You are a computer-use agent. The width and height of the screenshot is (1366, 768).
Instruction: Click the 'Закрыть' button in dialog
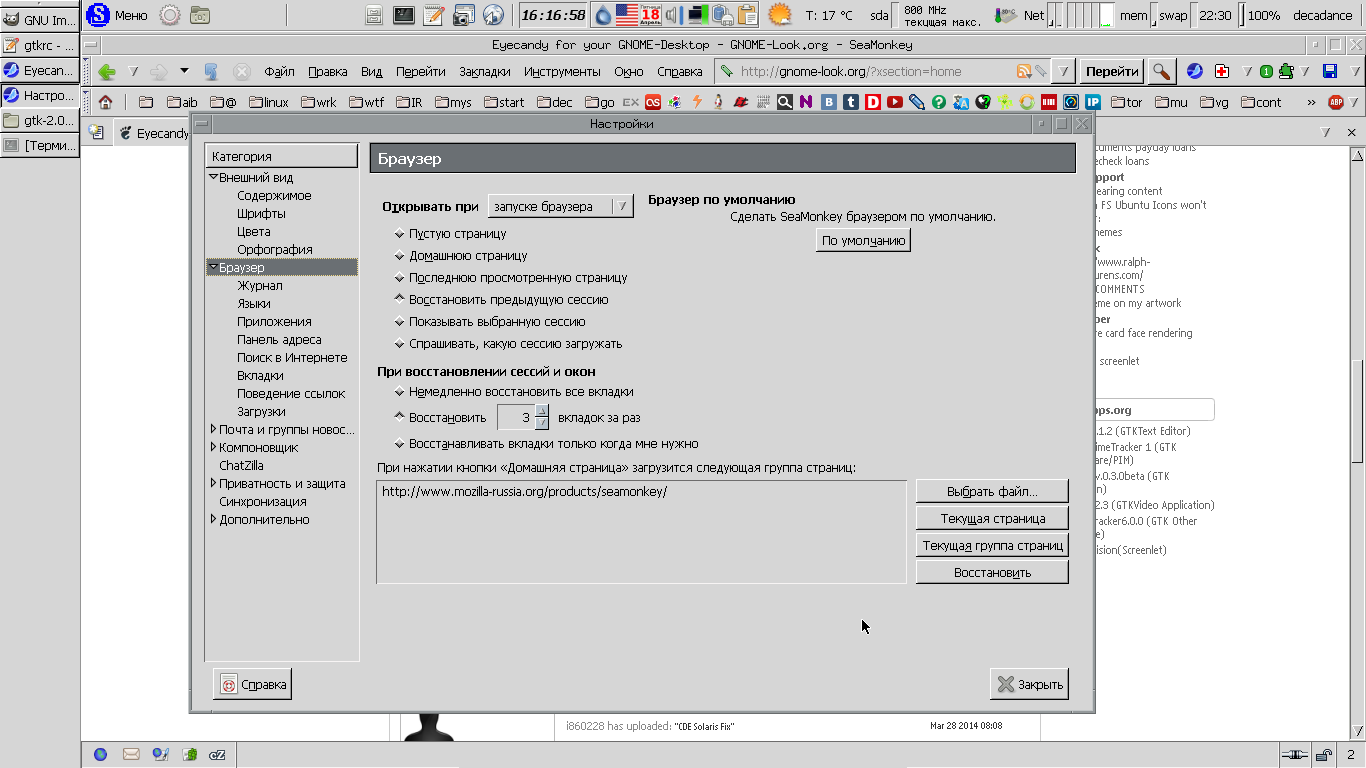point(1029,685)
